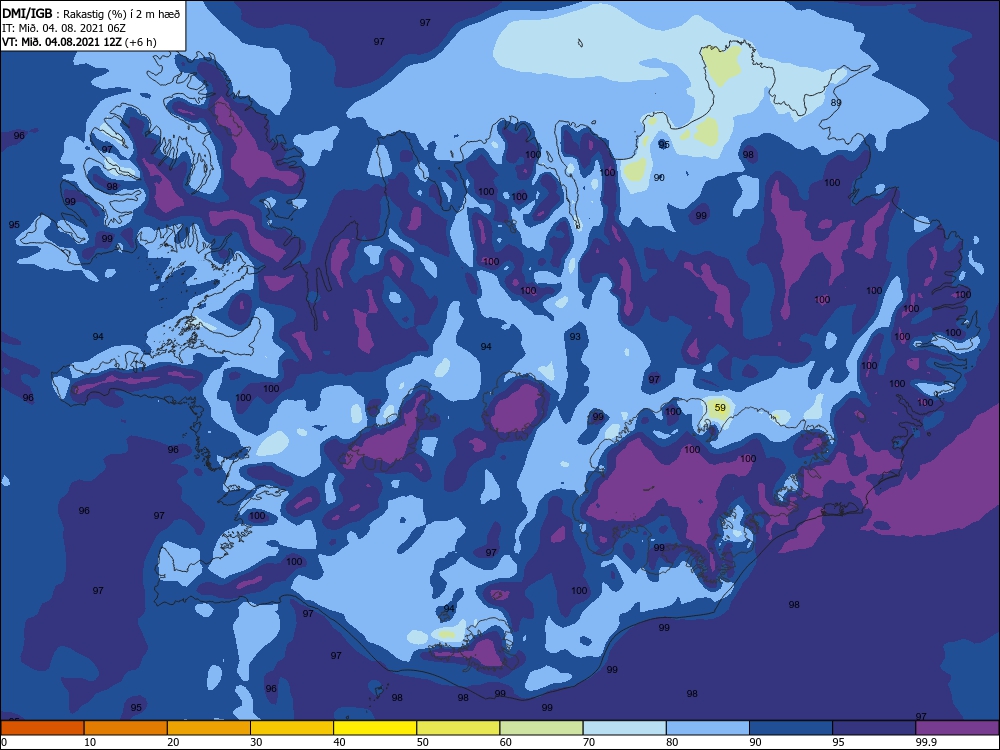Click the legend tick label '30'
Screen dimensions: 1000x750
[x=256, y=742]
